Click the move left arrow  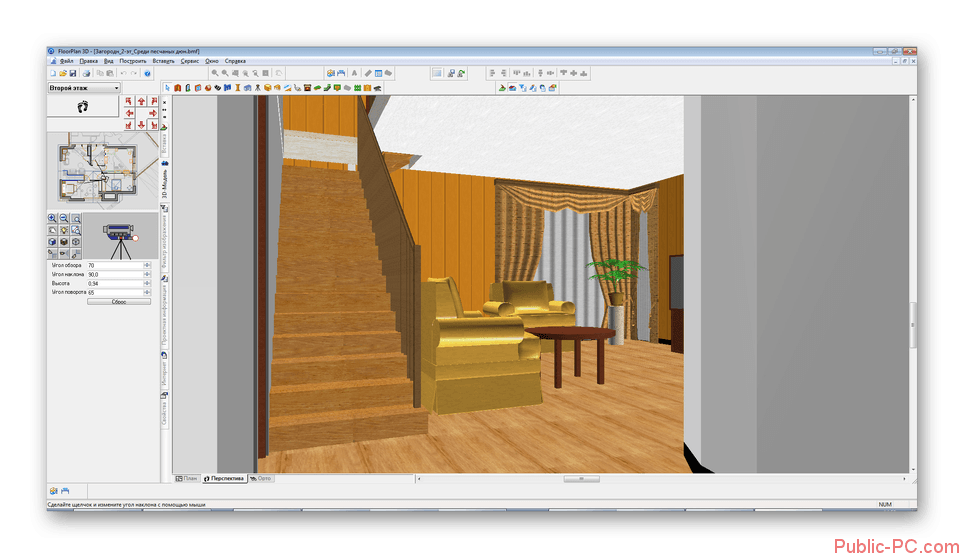129,113
